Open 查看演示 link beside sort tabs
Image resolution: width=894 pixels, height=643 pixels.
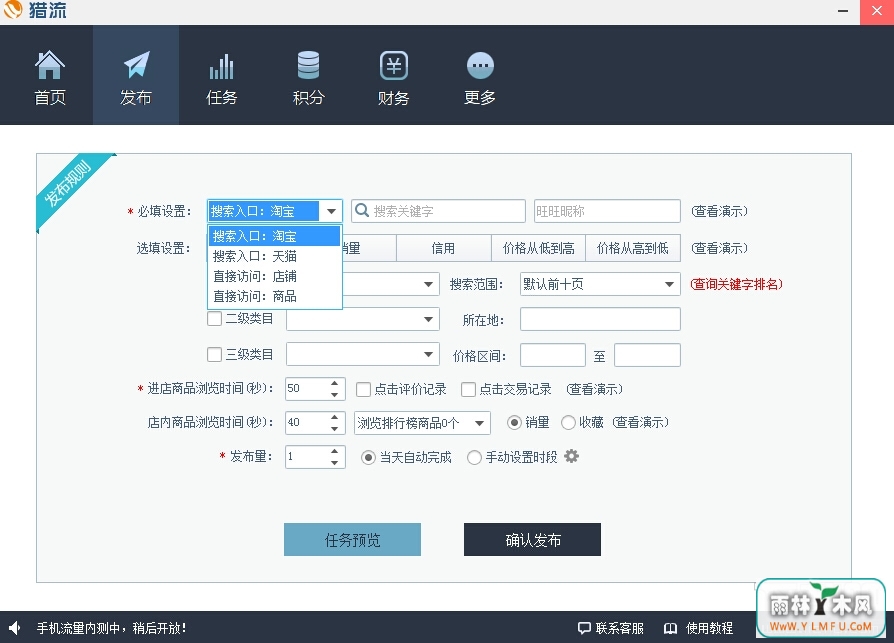coord(720,249)
